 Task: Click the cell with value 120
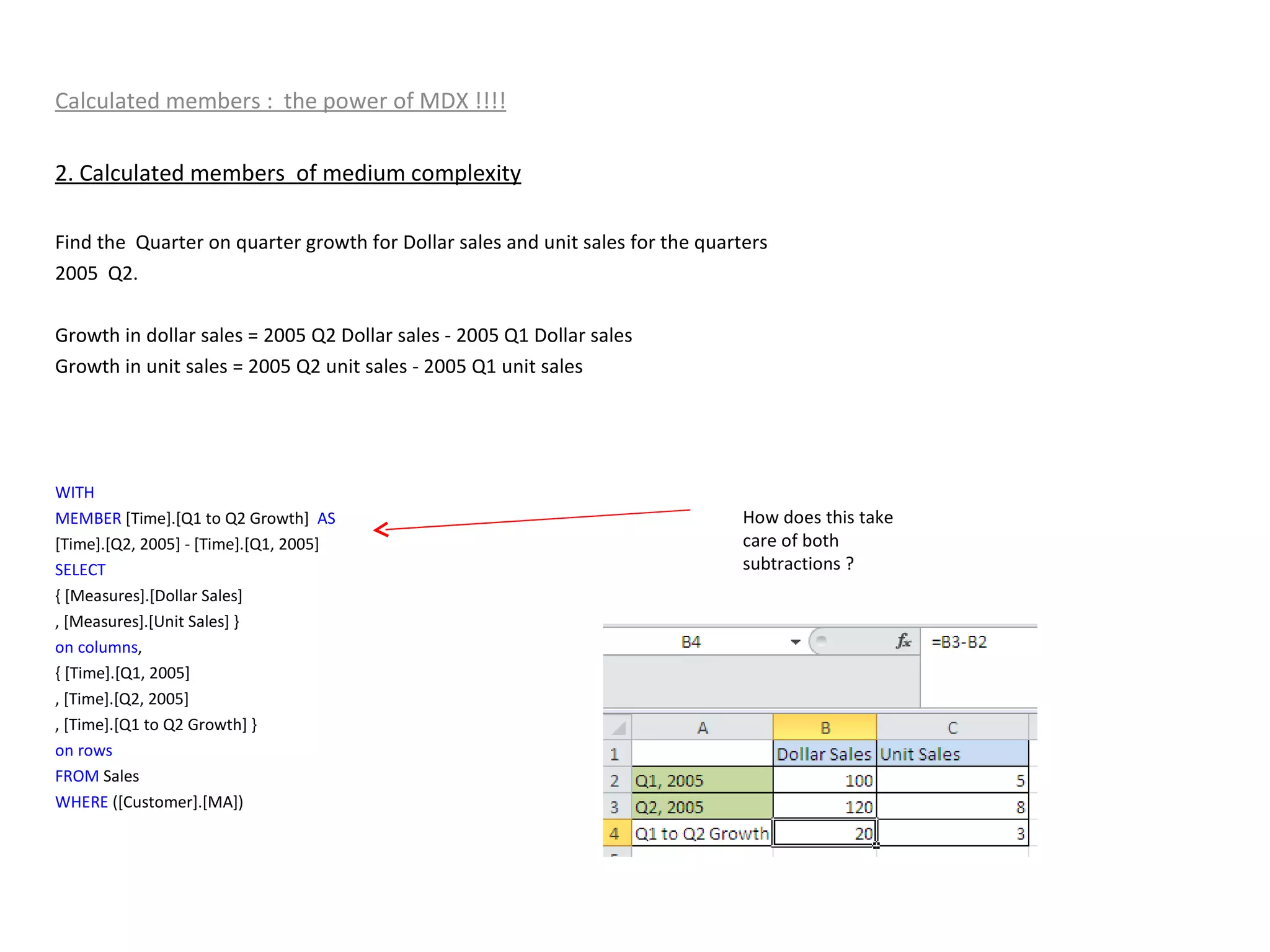point(825,807)
